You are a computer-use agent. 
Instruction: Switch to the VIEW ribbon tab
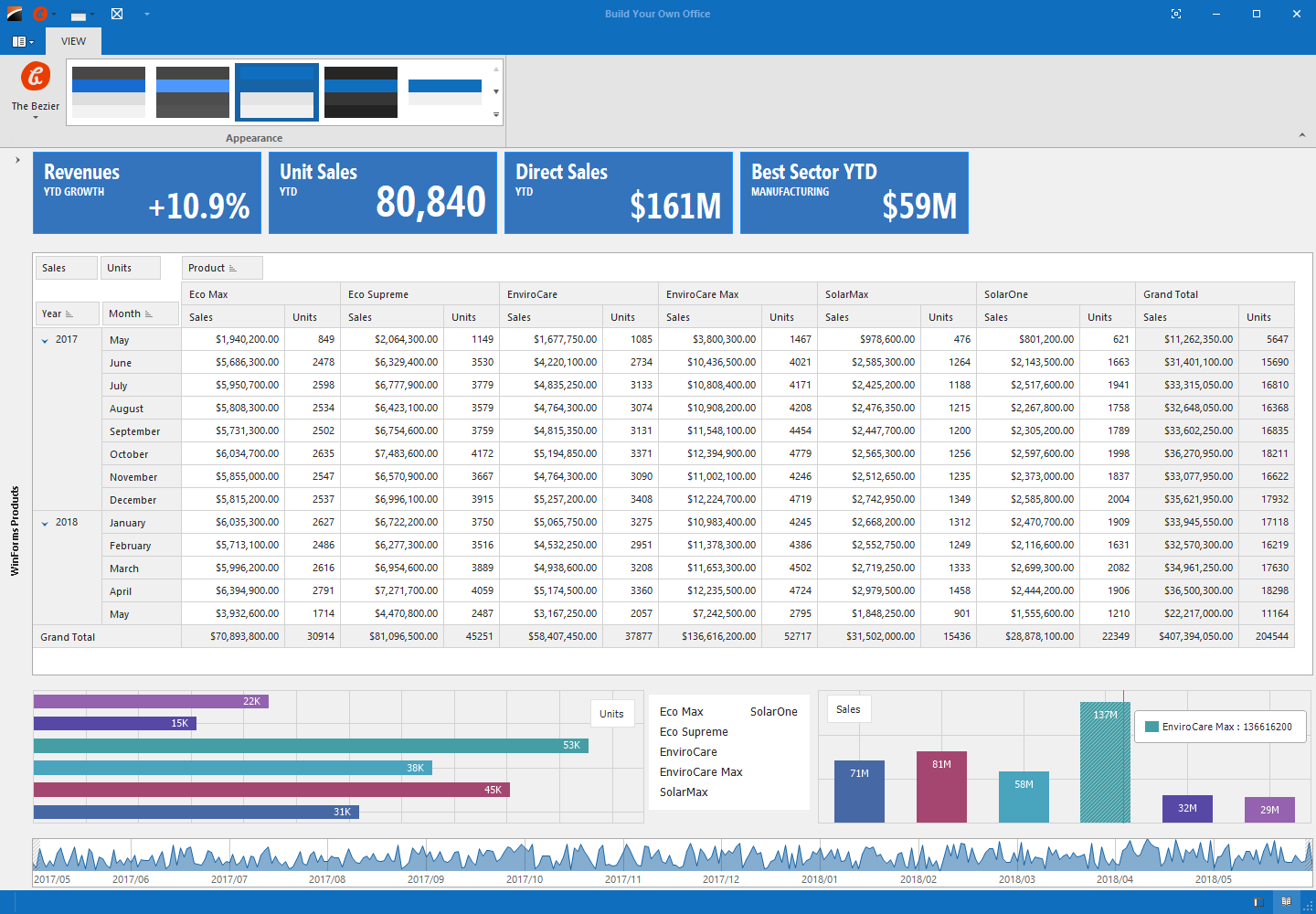[73, 41]
